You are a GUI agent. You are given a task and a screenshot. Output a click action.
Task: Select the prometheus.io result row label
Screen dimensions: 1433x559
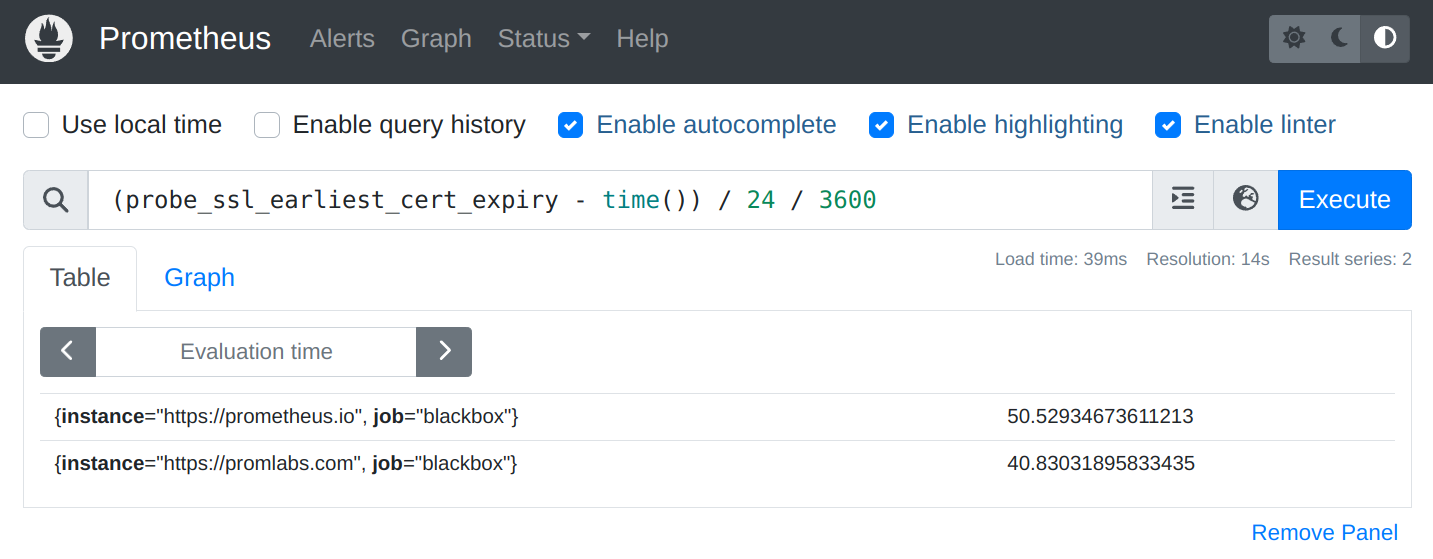pos(286,417)
